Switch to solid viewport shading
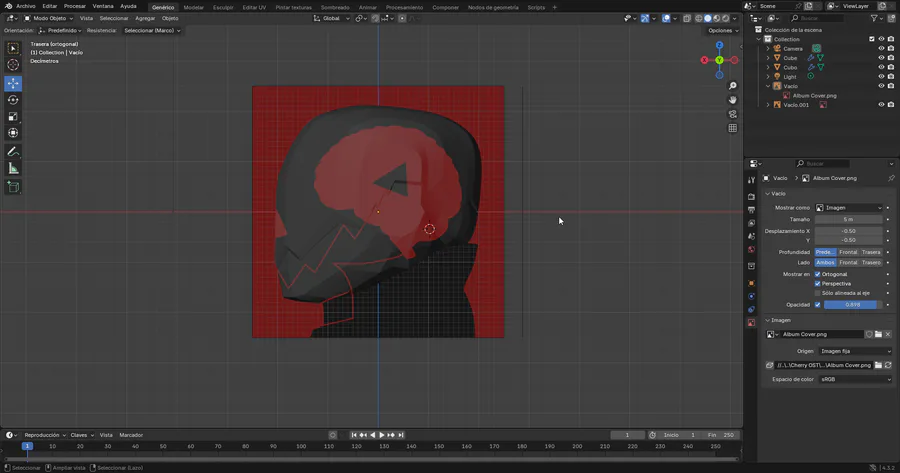The image size is (900, 473). coord(708,18)
